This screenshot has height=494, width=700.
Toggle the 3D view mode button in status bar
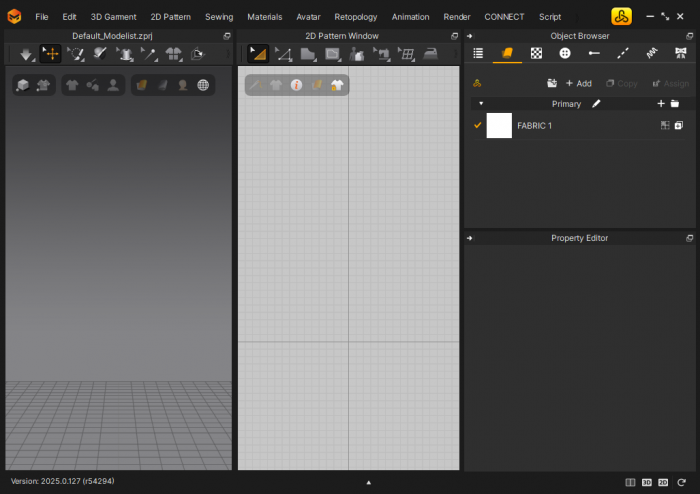click(646, 482)
